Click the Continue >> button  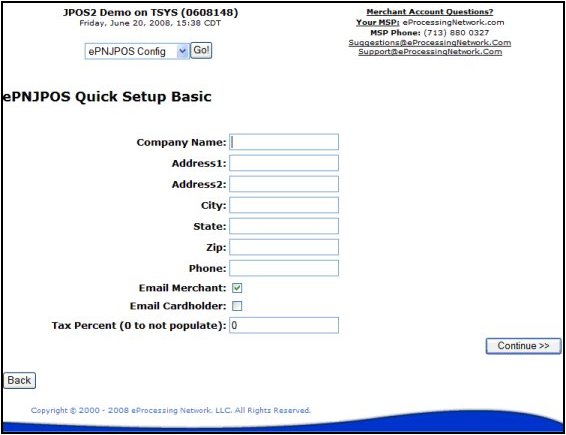pos(523,346)
